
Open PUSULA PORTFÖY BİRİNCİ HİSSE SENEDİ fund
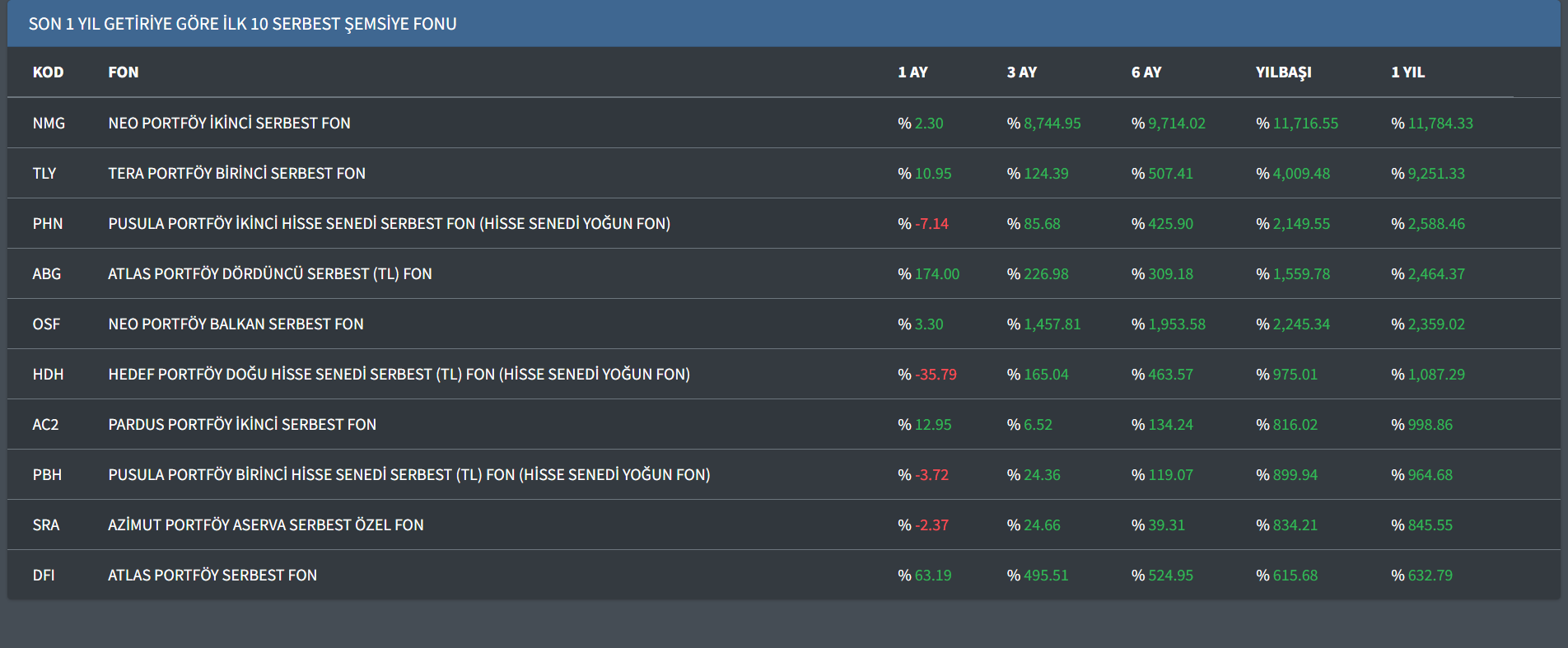[x=408, y=475]
